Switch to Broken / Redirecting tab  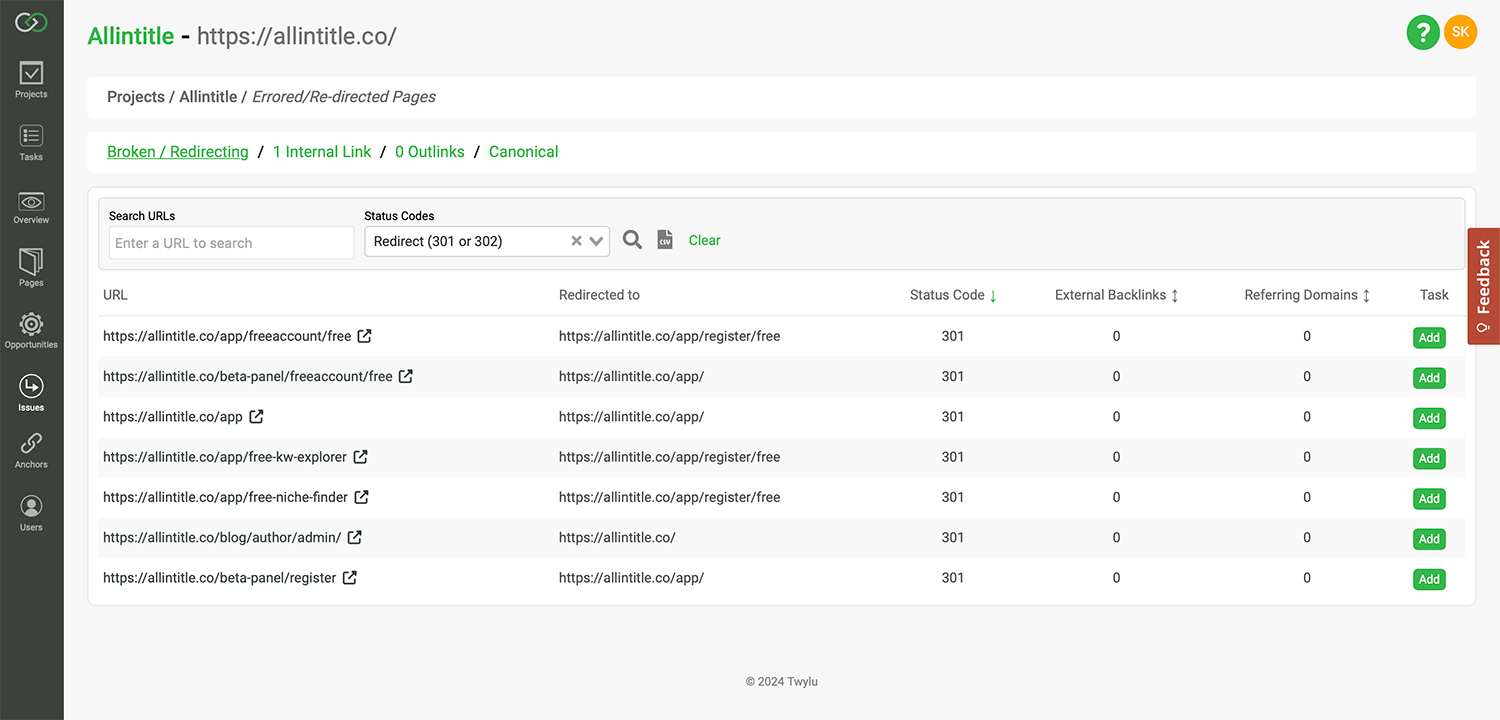[178, 152]
